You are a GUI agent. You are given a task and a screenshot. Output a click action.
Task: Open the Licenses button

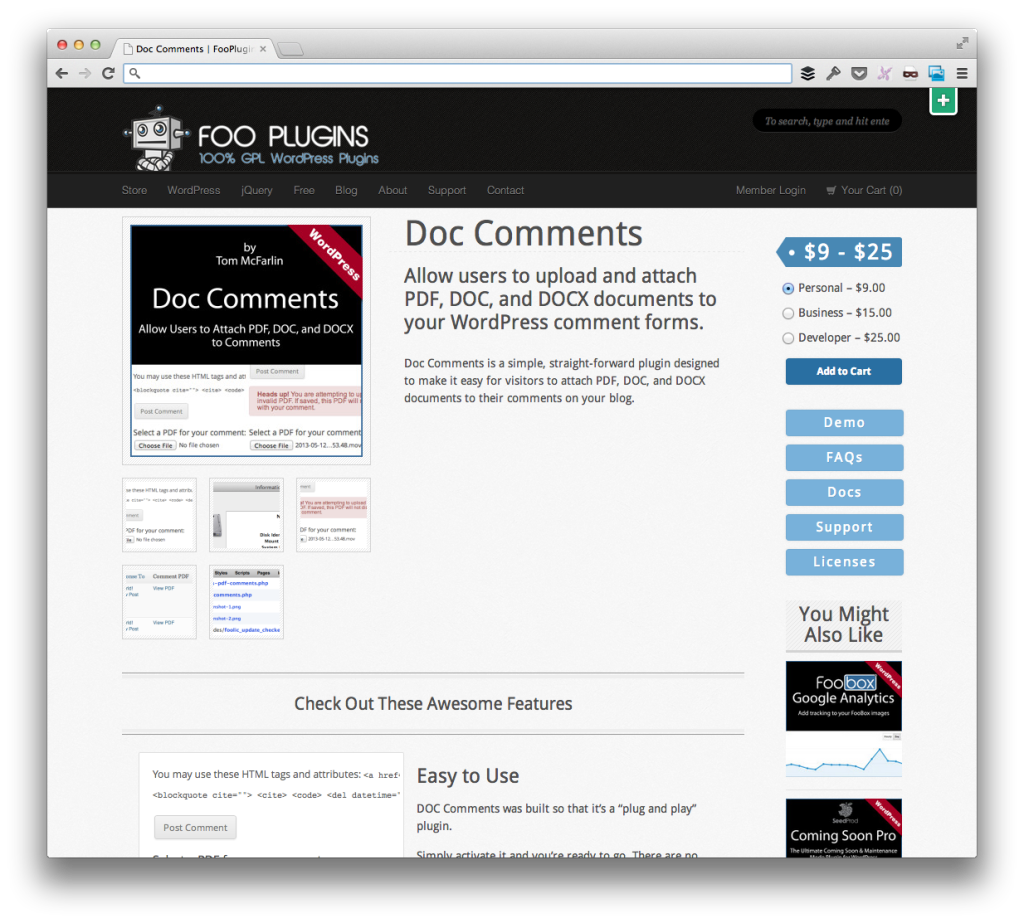(844, 562)
